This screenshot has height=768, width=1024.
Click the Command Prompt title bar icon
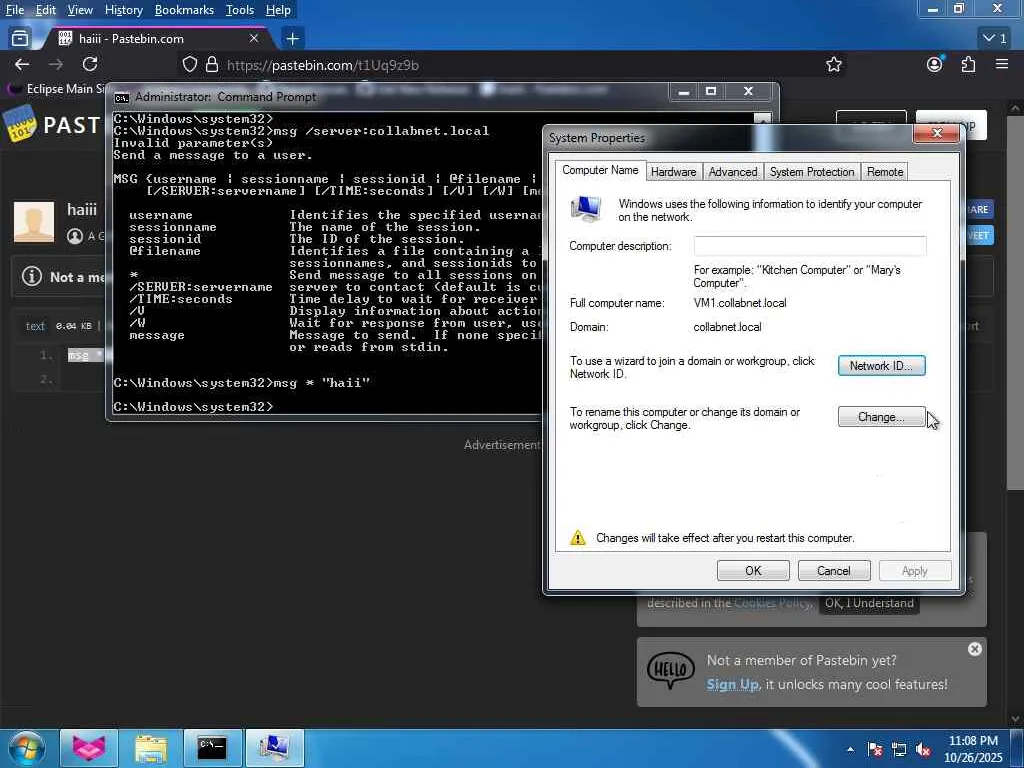[x=121, y=97]
